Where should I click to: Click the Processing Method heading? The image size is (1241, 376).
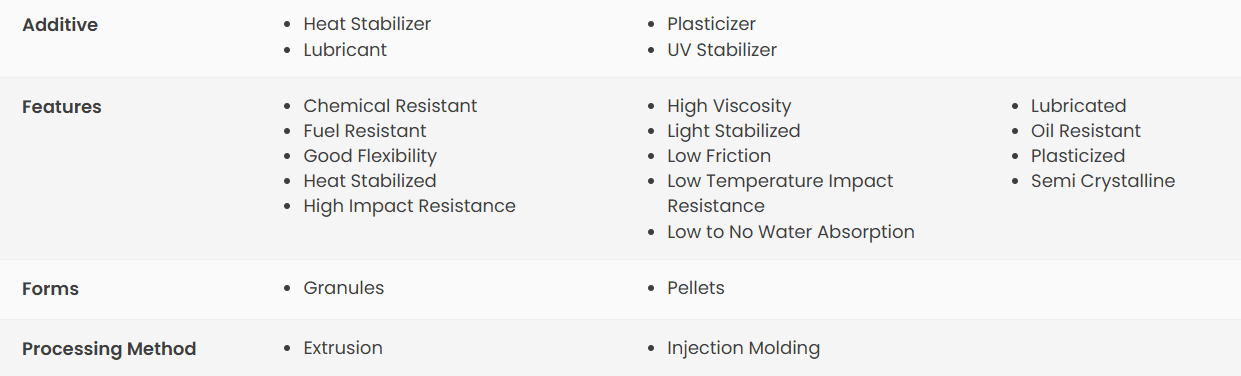(109, 349)
